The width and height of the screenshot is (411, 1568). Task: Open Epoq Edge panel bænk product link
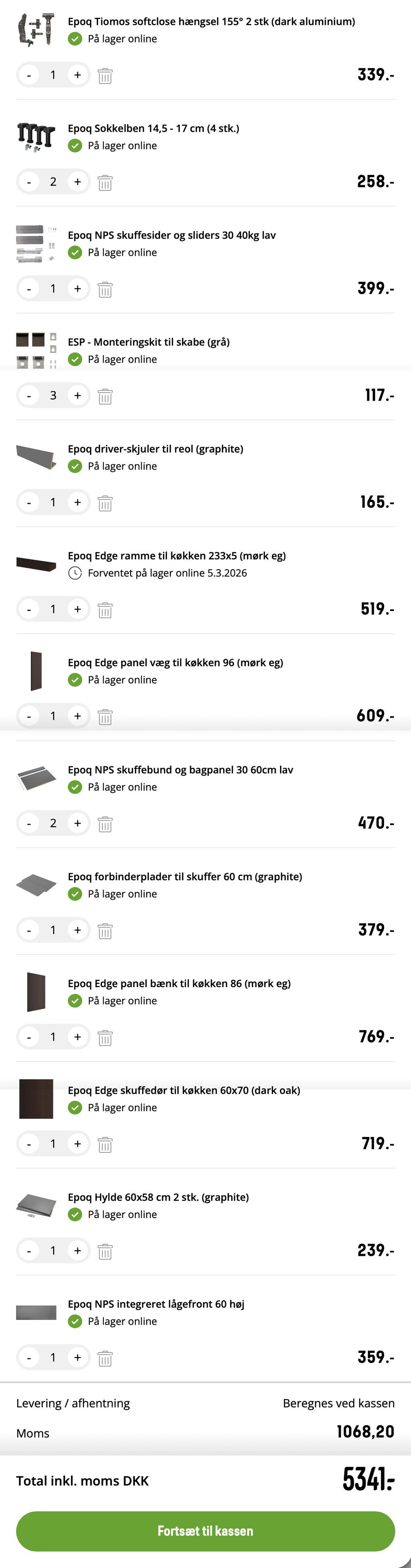click(179, 983)
